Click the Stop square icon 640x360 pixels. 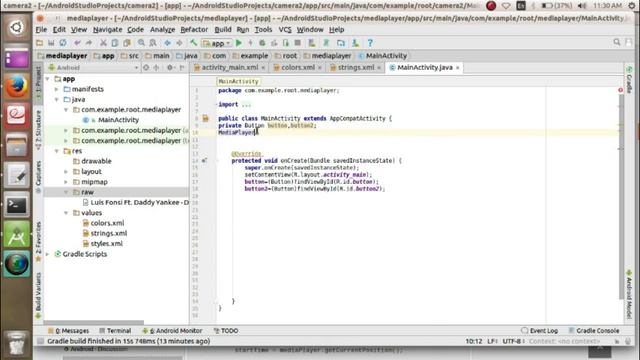(x=298, y=43)
